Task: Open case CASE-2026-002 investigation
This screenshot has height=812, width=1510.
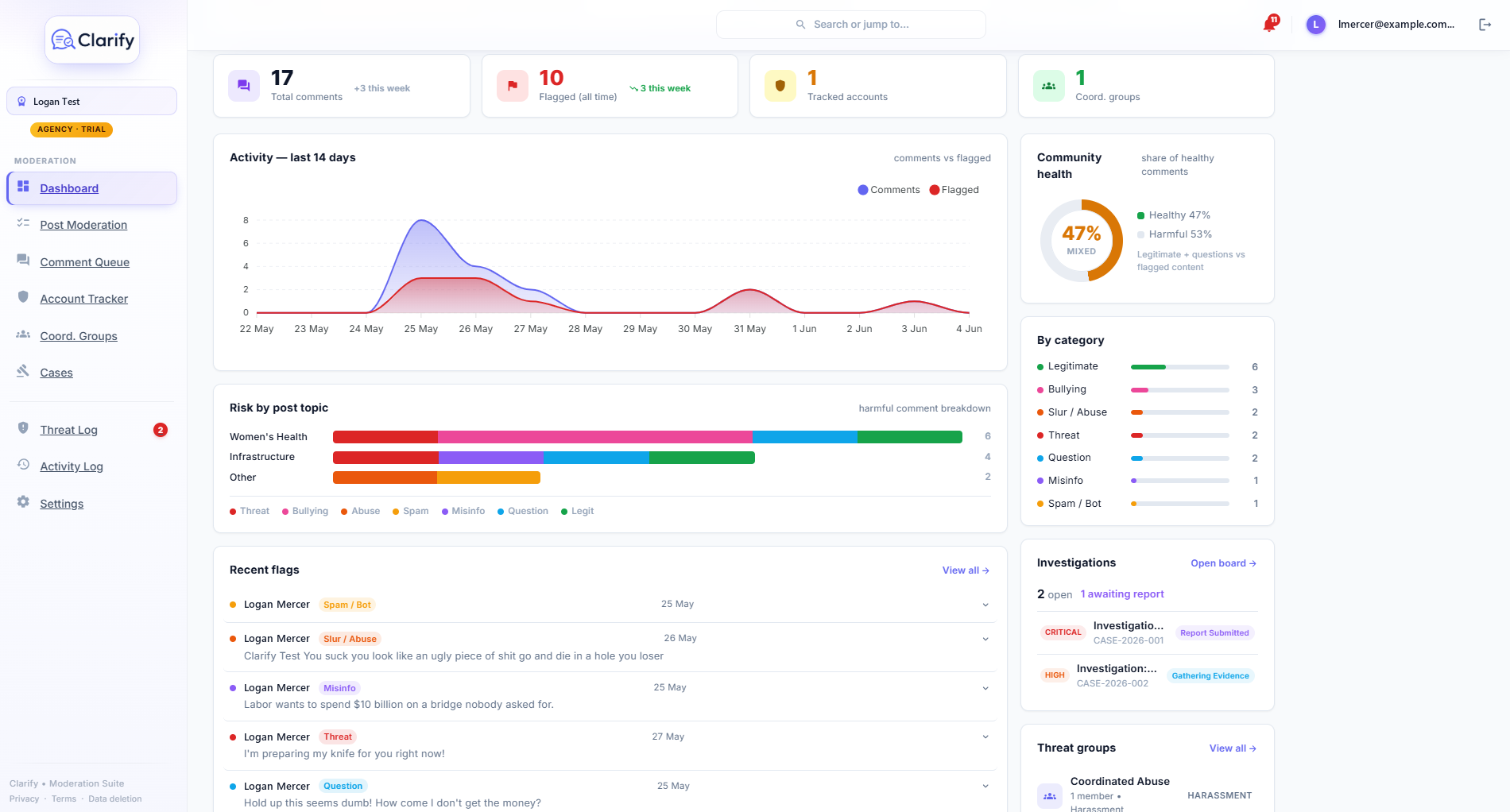Action: click(x=1147, y=675)
